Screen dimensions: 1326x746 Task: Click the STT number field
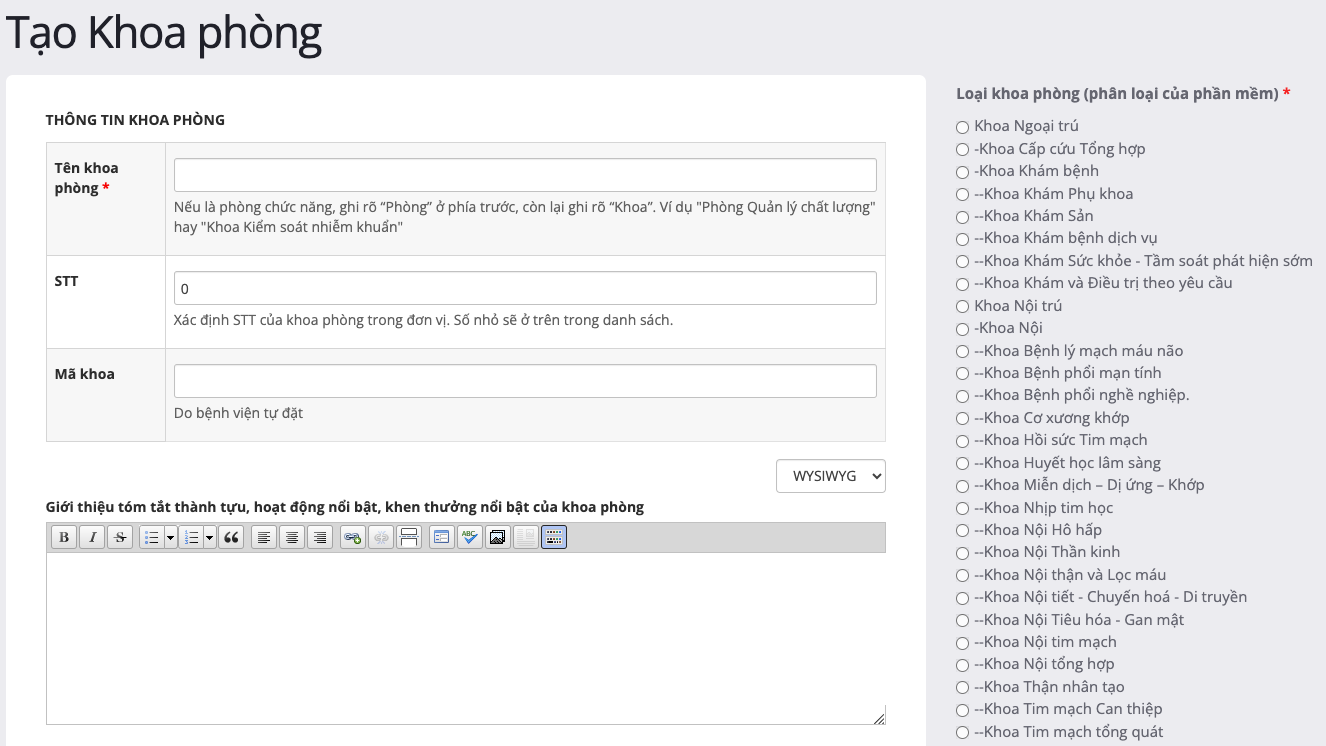click(525, 288)
